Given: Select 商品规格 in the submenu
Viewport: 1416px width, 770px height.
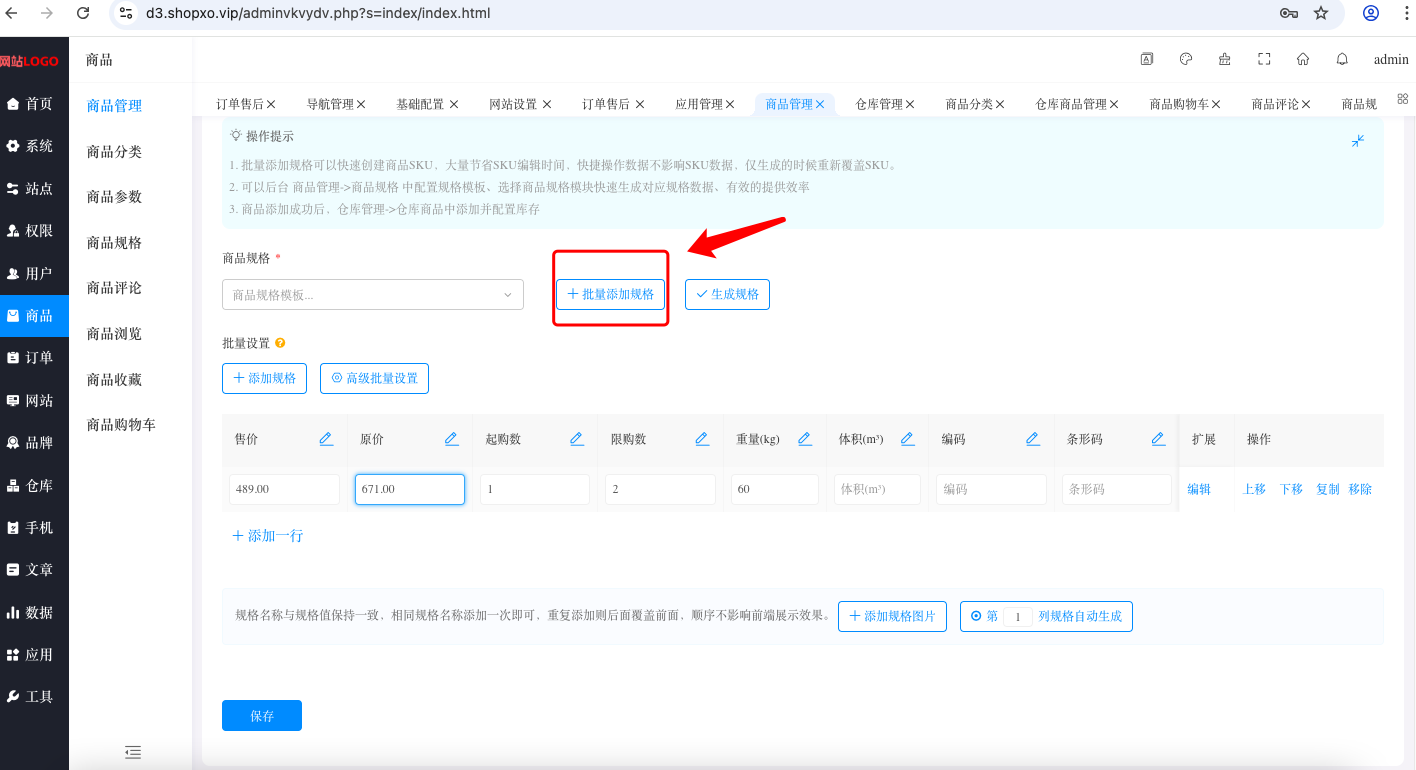Looking at the screenshot, I should pos(115,242).
